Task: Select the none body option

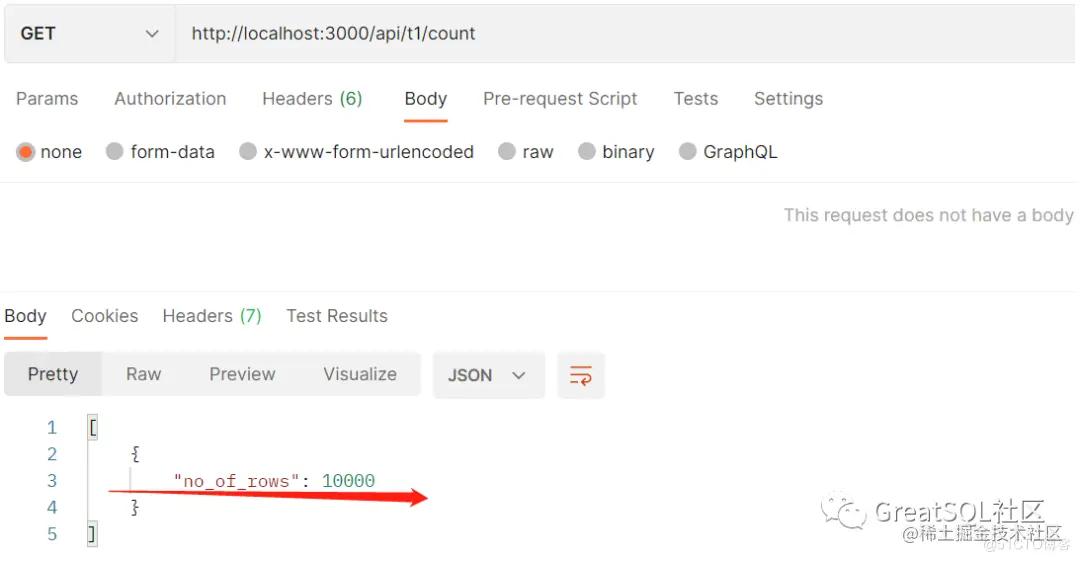Action: (49, 152)
